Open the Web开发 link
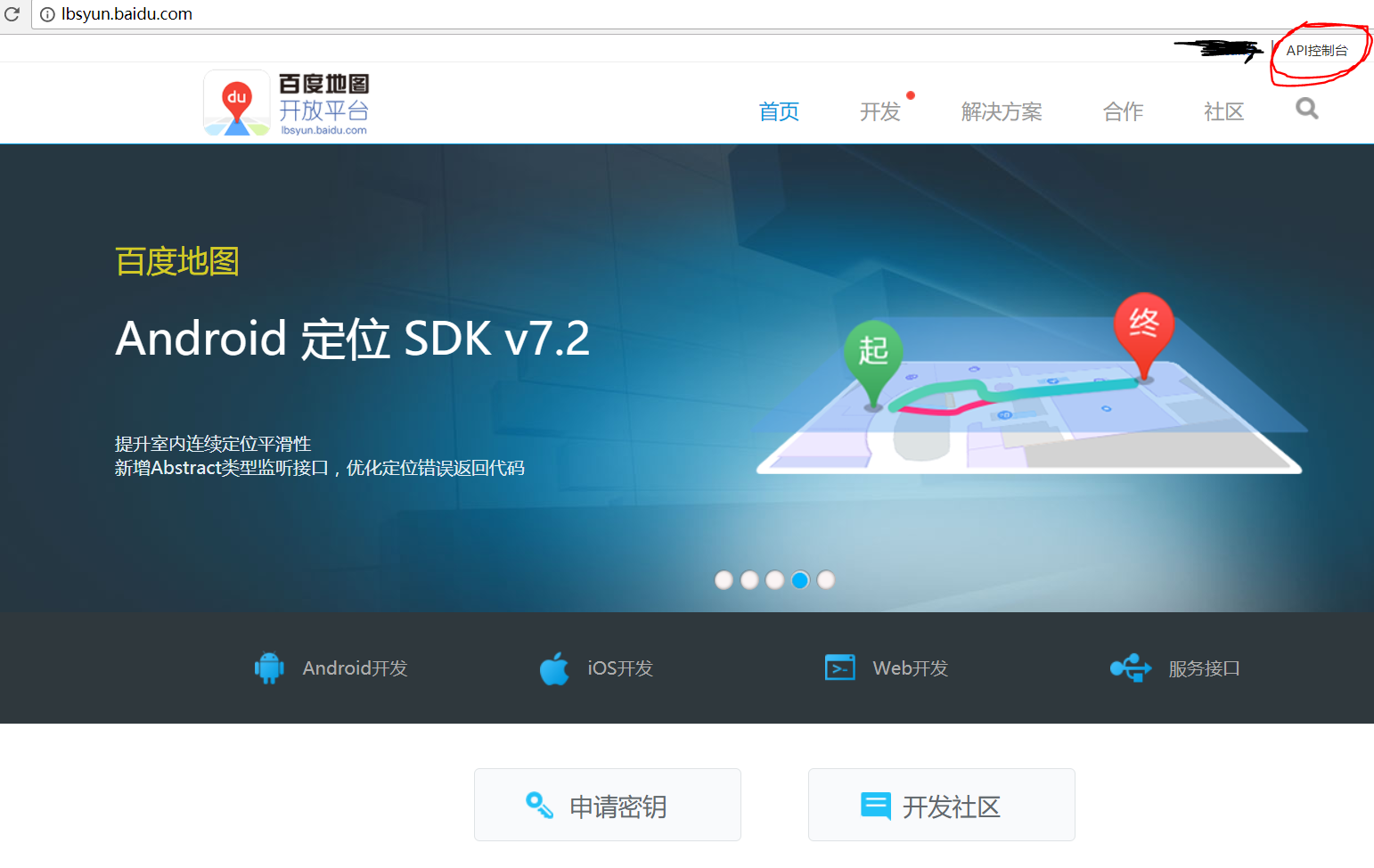The image size is (1374, 868). (910, 668)
